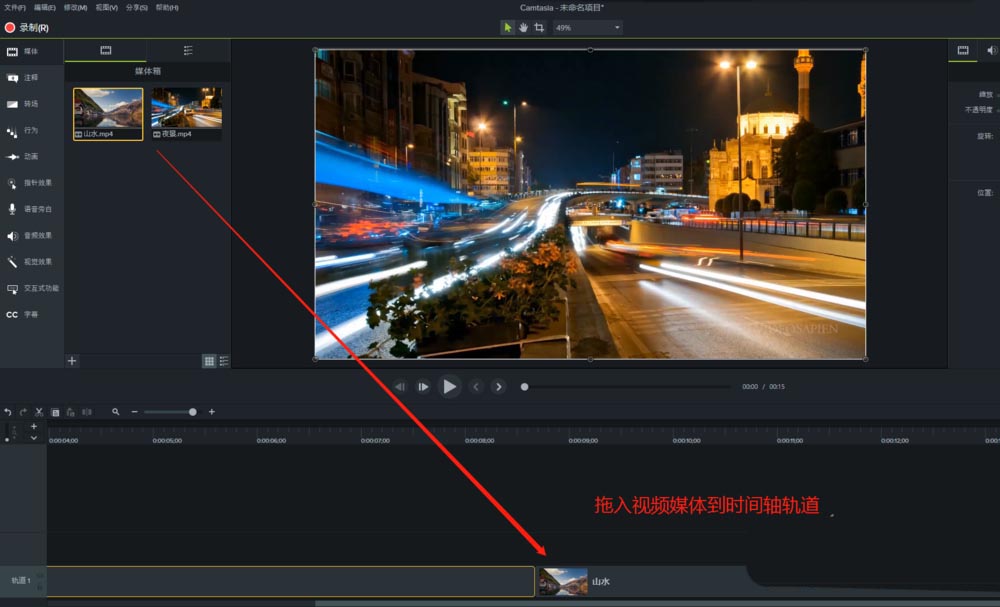Viewport: 1000px width, 607px height.
Task: Switch media bin to thumbnail grid view
Action: [209, 361]
